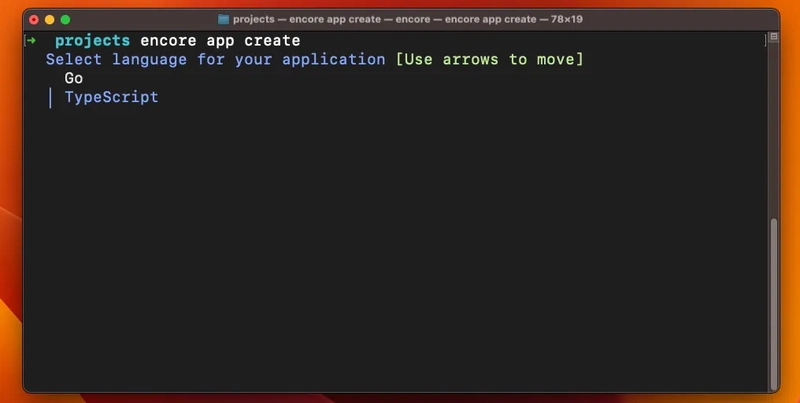Minimize the terminal with yellow button
This screenshot has height=403, width=800.
point(49,20)
